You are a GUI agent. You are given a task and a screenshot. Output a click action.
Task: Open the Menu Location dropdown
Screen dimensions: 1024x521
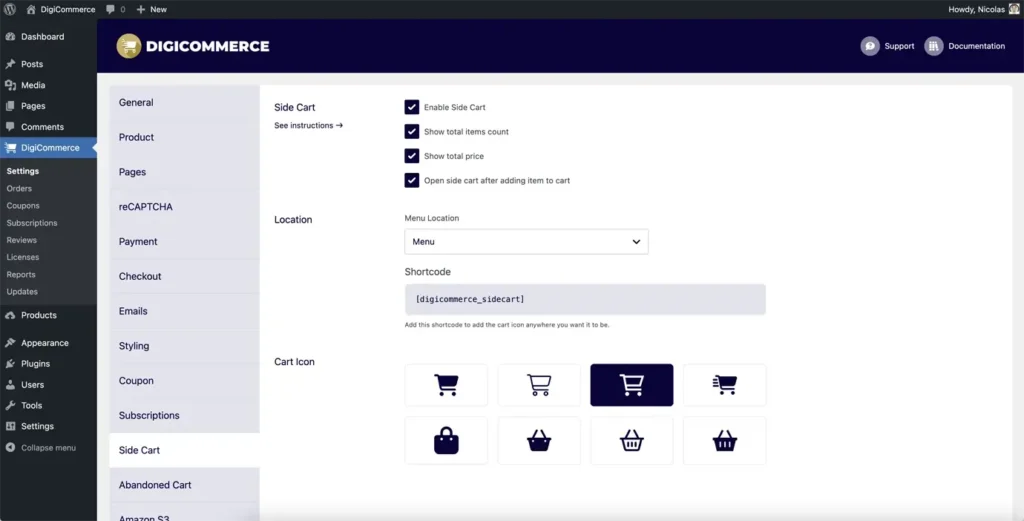[x=526, y=242]
